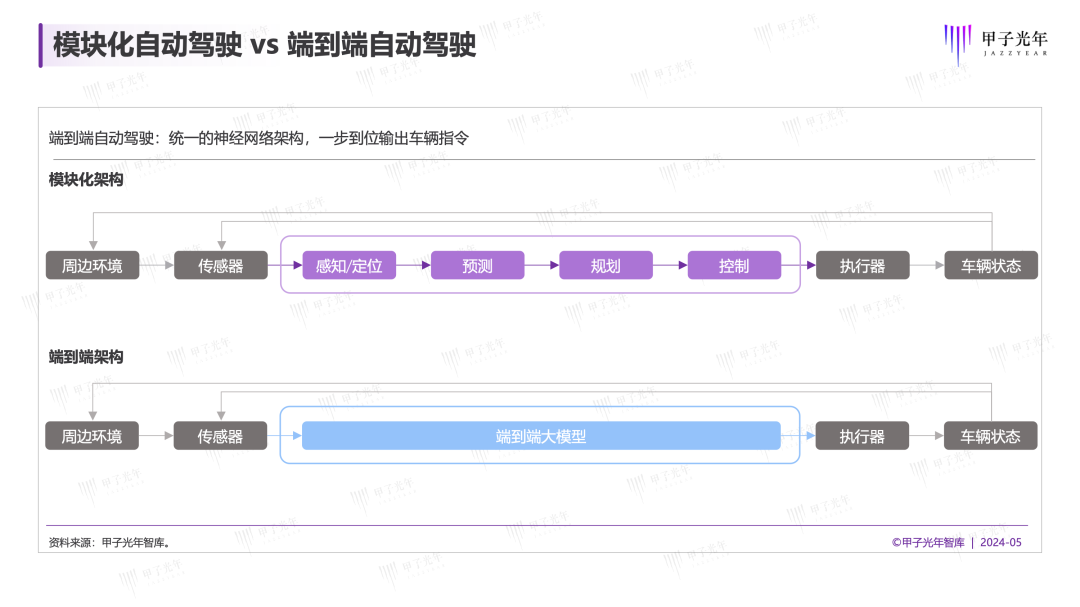Select 车辆状态 box in the 端到端架构 row

coord(991,436)
